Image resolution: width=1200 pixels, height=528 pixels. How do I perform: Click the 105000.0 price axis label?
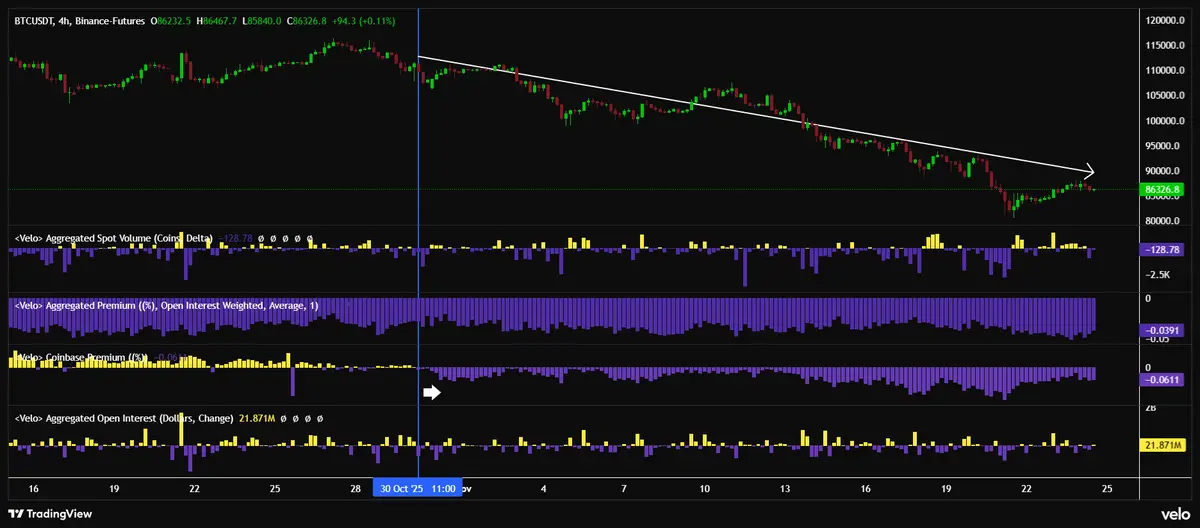click(1165, 95)
